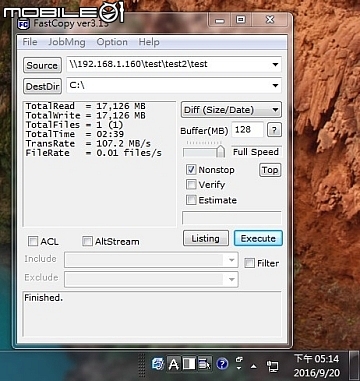Open the JobMng menu
This screenshot has width=360, height=381.
coord(67,42)
